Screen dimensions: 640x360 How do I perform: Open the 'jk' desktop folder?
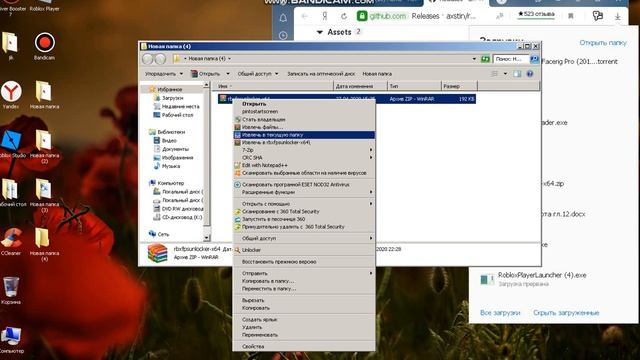[10, 46]
